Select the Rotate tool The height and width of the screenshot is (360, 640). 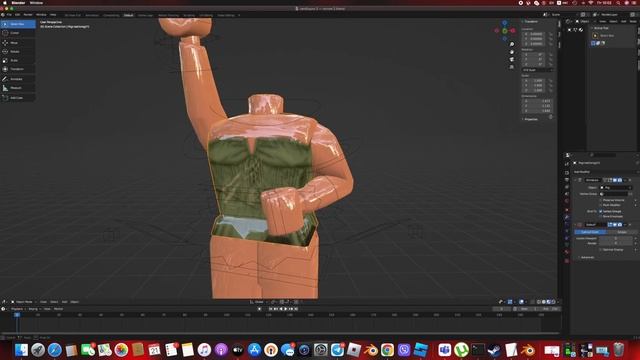click(x=18, y=52)
